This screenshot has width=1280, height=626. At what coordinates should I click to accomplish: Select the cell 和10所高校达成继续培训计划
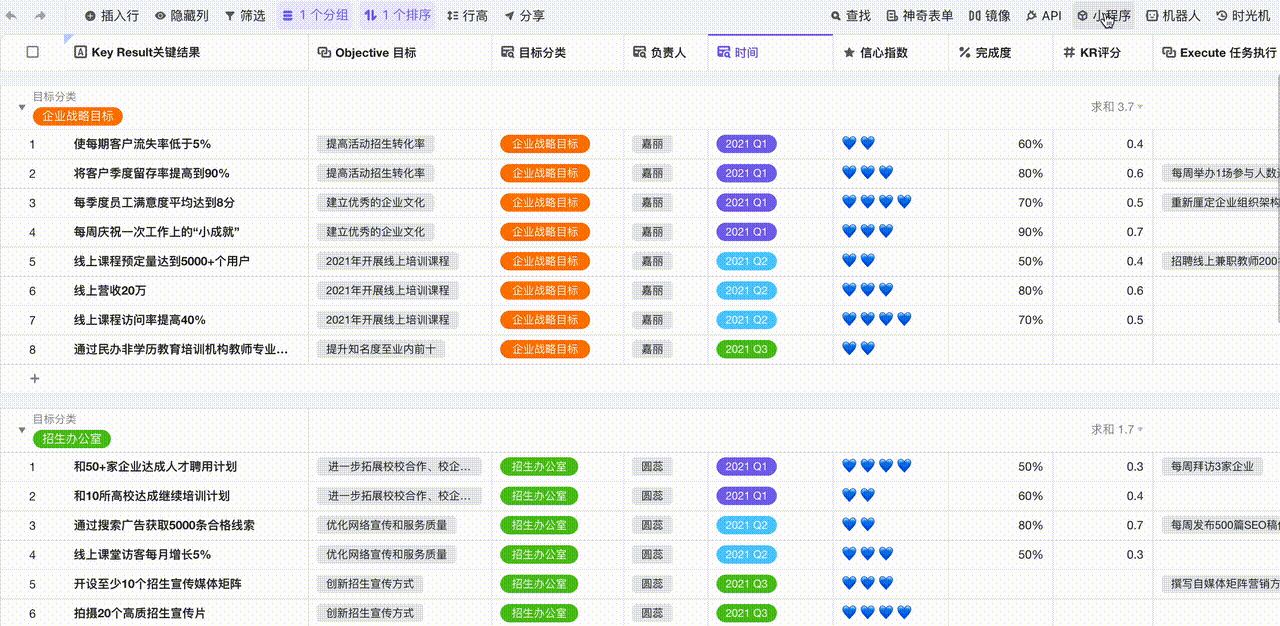[185, 496]
